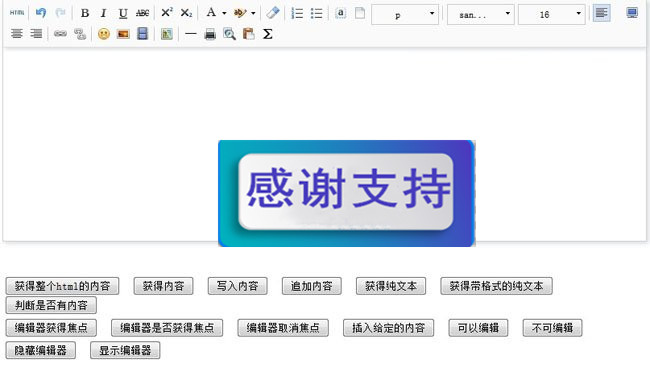Insert an ordered numbered list
The width and height of the screenshot is (650, 376).
(297, 13)
